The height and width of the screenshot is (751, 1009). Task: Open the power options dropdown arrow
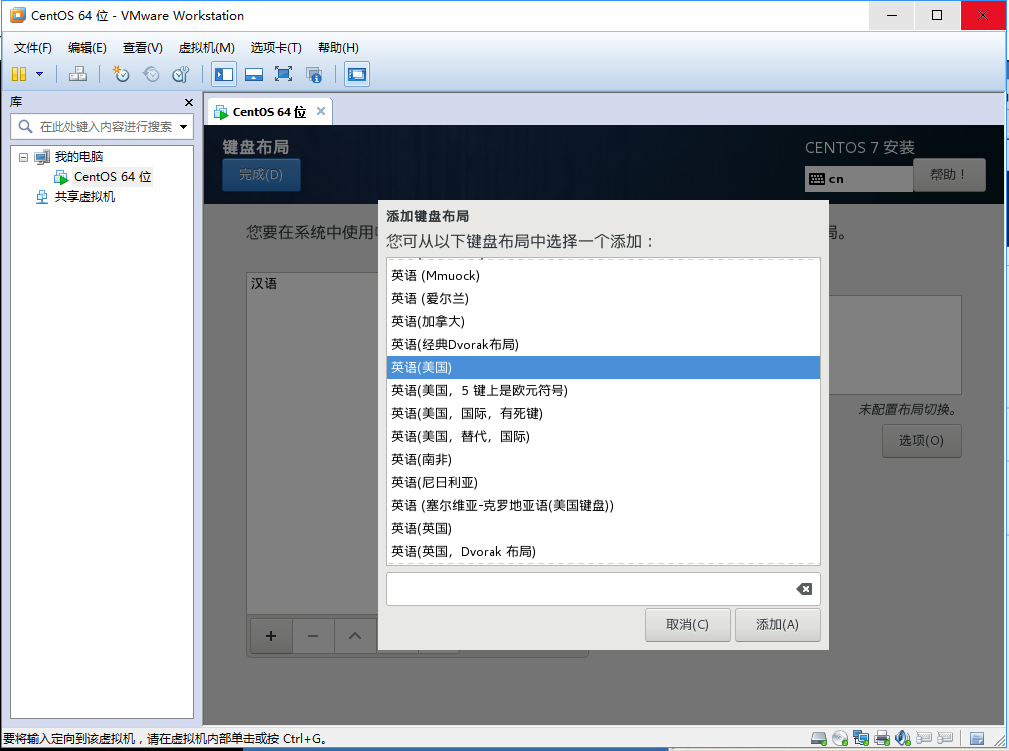coord(39,74)
